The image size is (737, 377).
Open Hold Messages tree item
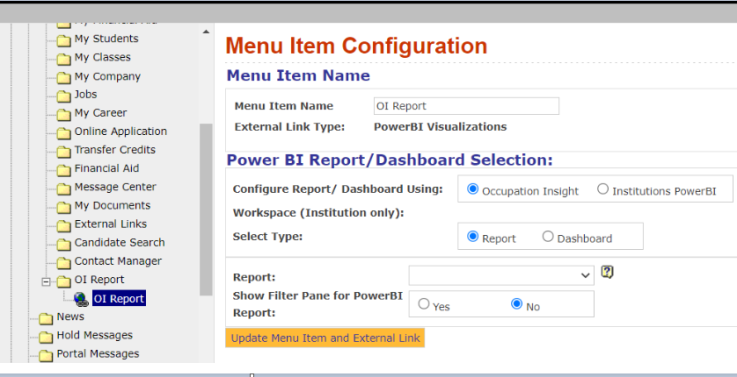point(94,335)
